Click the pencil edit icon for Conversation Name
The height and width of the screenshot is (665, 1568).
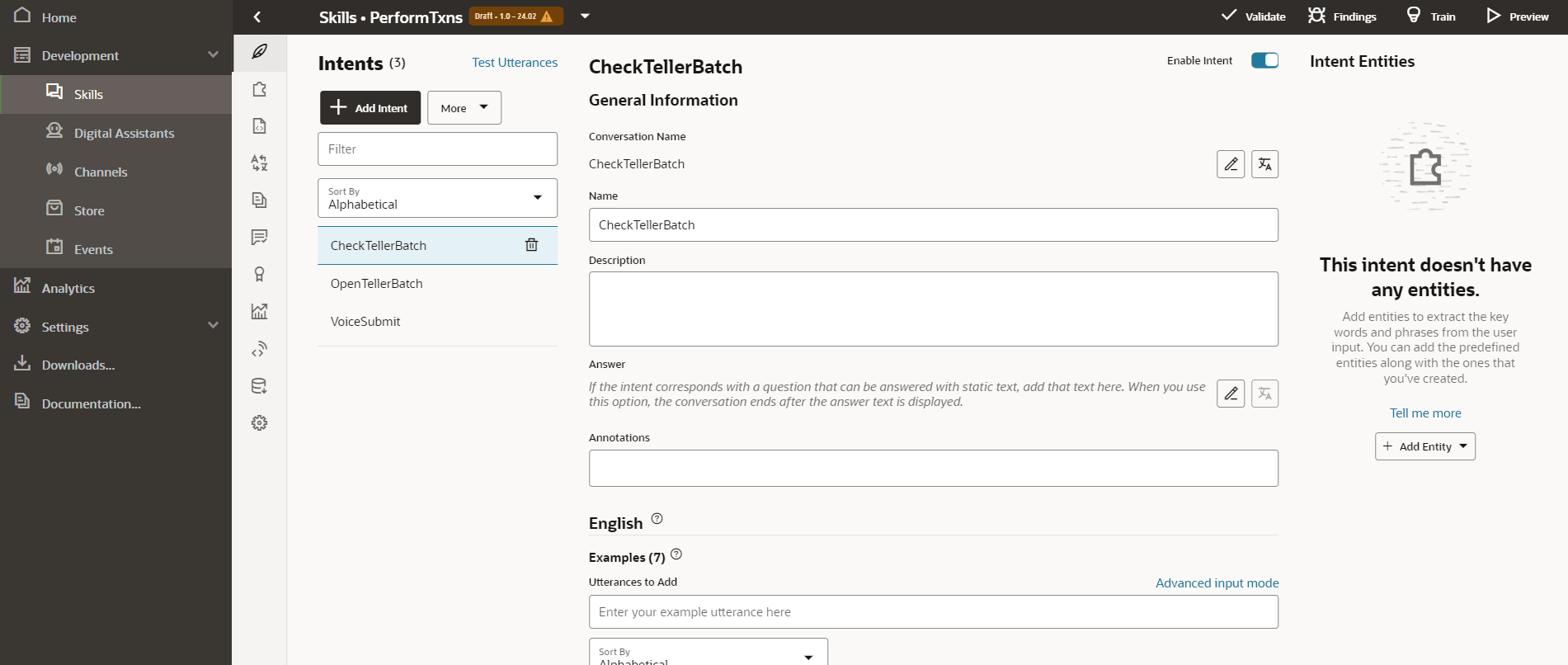pos(1230,164)
